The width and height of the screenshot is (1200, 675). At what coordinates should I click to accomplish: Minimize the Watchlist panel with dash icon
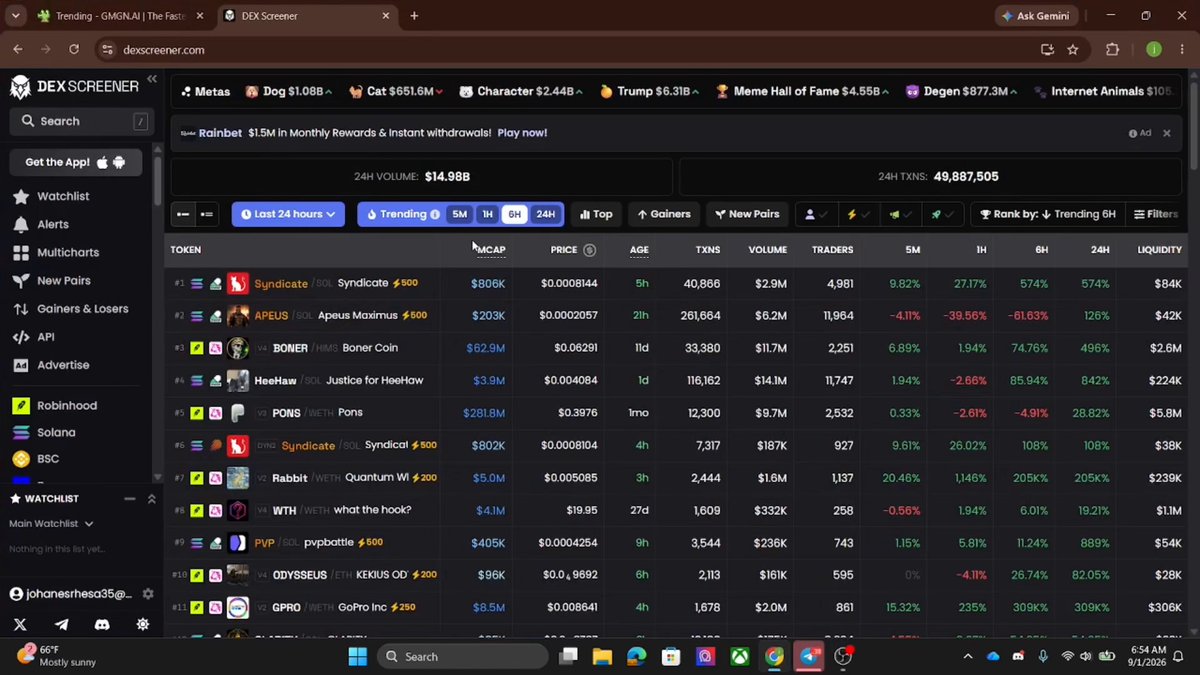(x=130, y=499)
